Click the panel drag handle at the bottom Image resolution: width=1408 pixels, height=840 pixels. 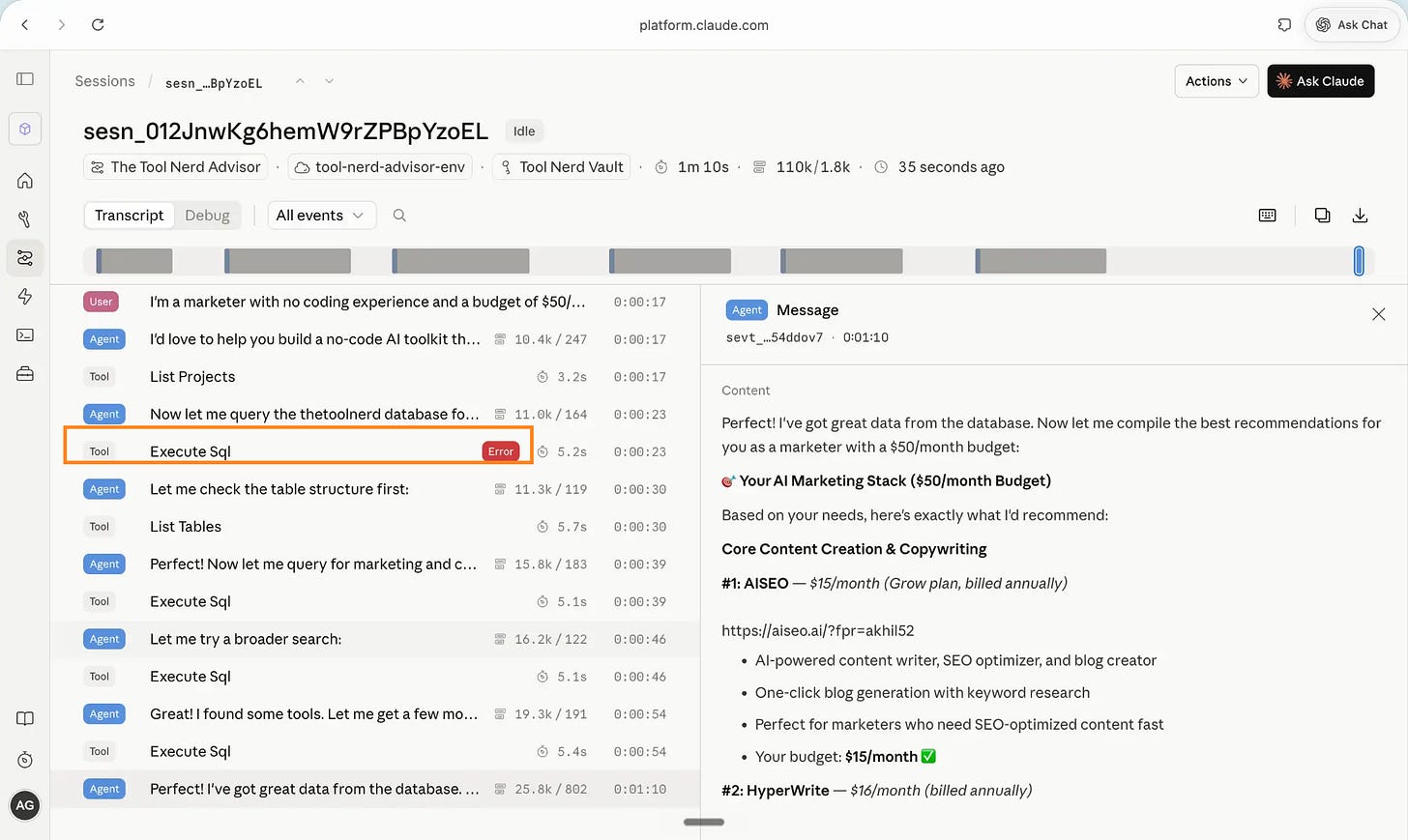pos(704,823)
